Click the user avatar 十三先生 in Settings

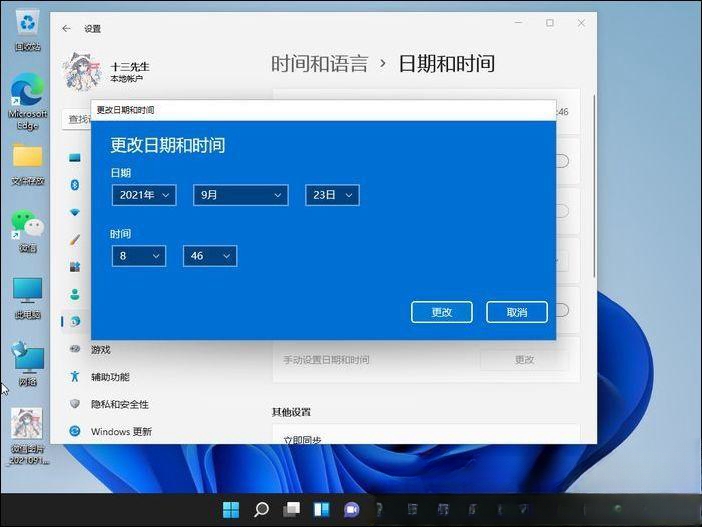82,72
